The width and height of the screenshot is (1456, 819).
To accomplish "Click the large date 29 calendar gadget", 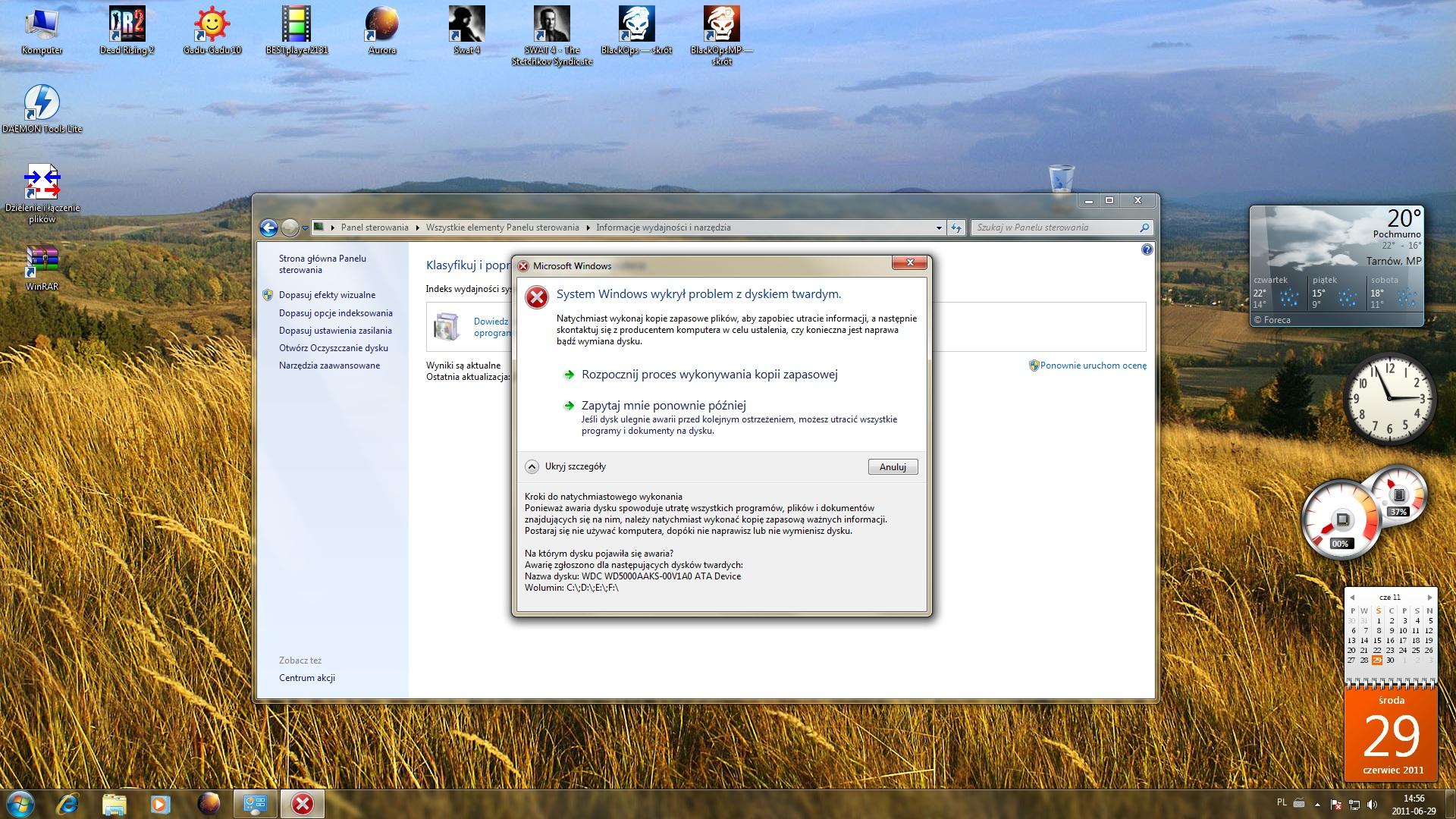I will (1391, 734).
